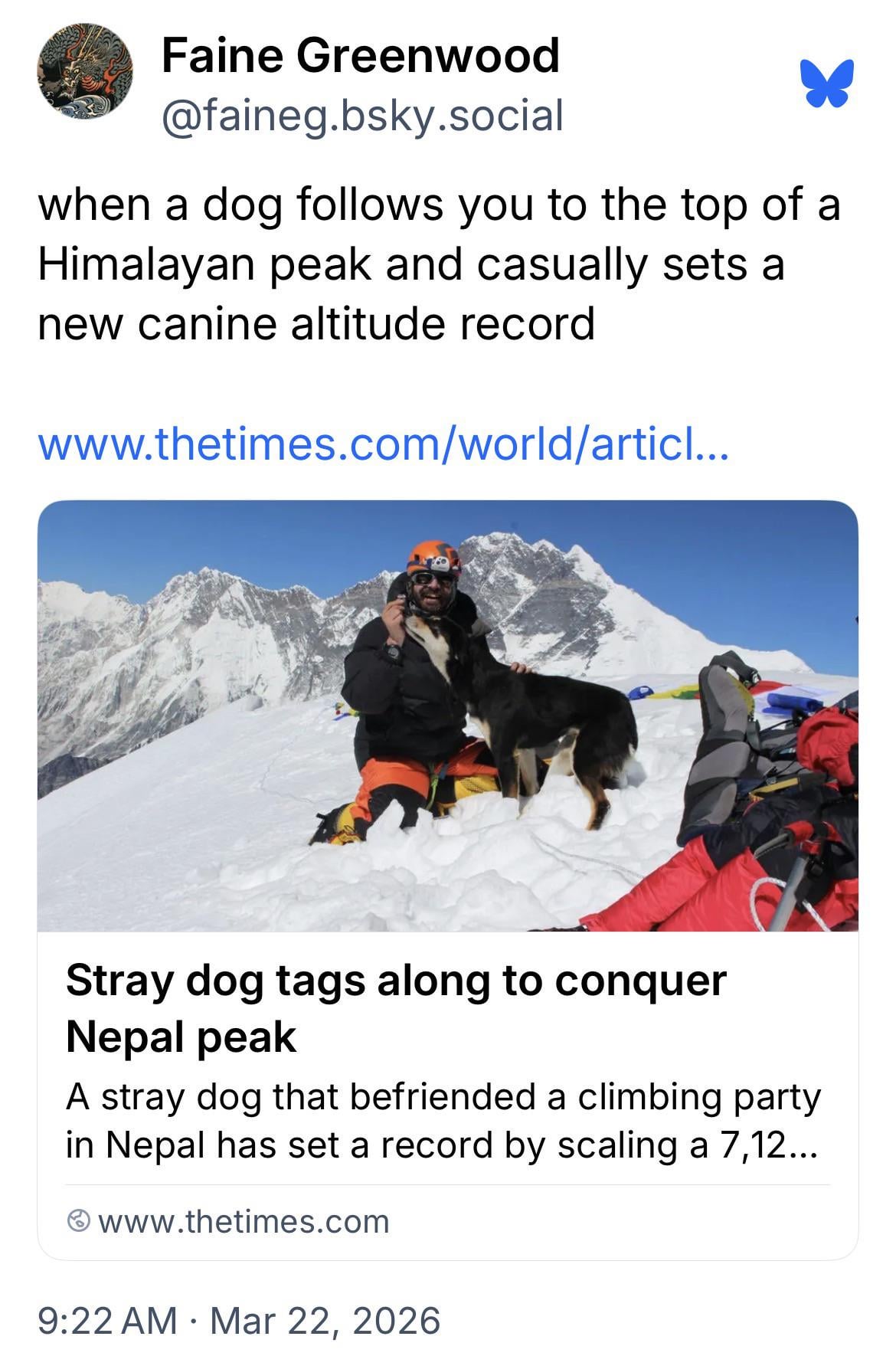The width and height of the screenshot is (896, 1356).
Task: Follow the www.thetimes.com/world/articl... link
Action: coord(383,444)
